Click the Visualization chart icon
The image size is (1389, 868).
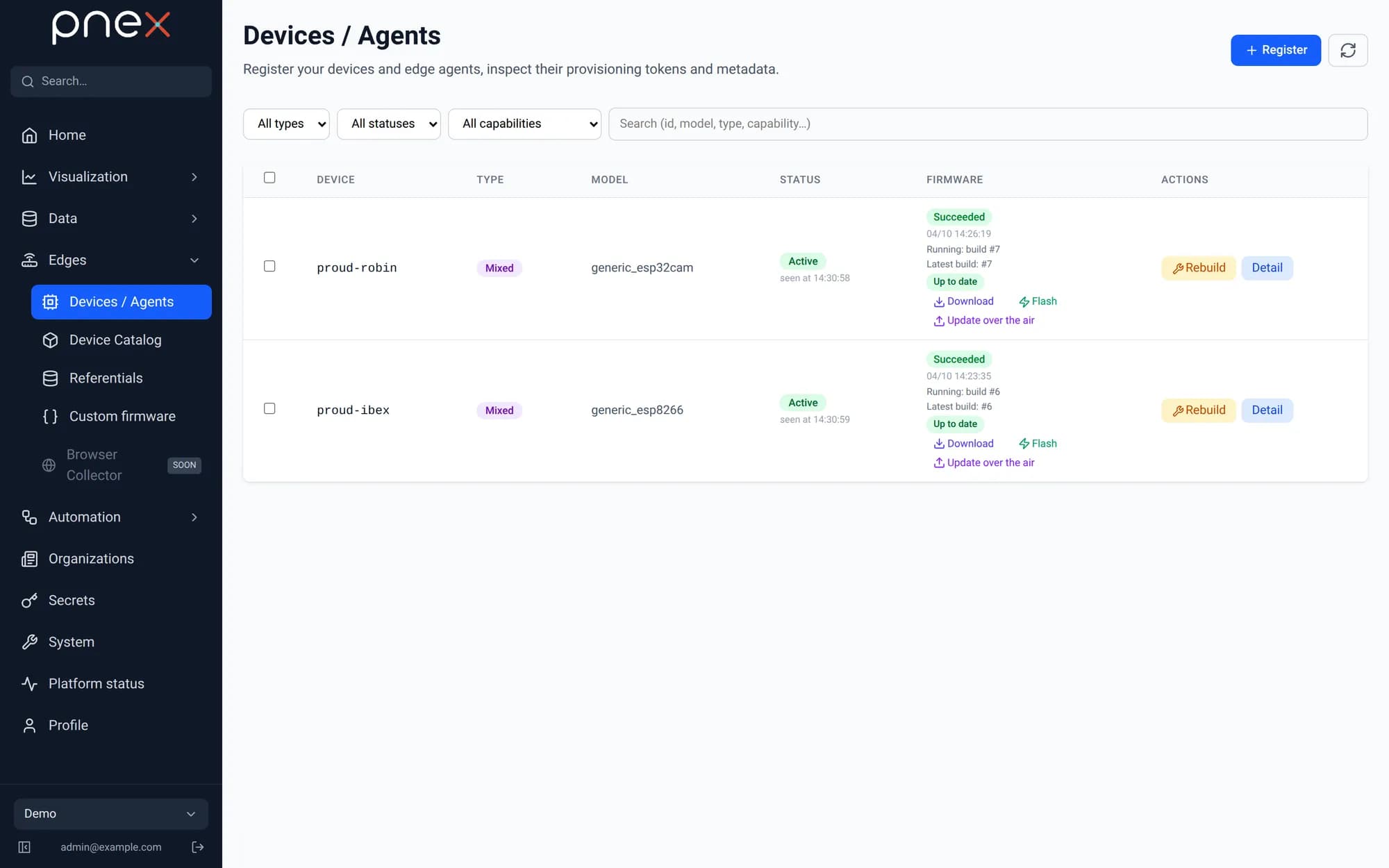pos(29,177)
